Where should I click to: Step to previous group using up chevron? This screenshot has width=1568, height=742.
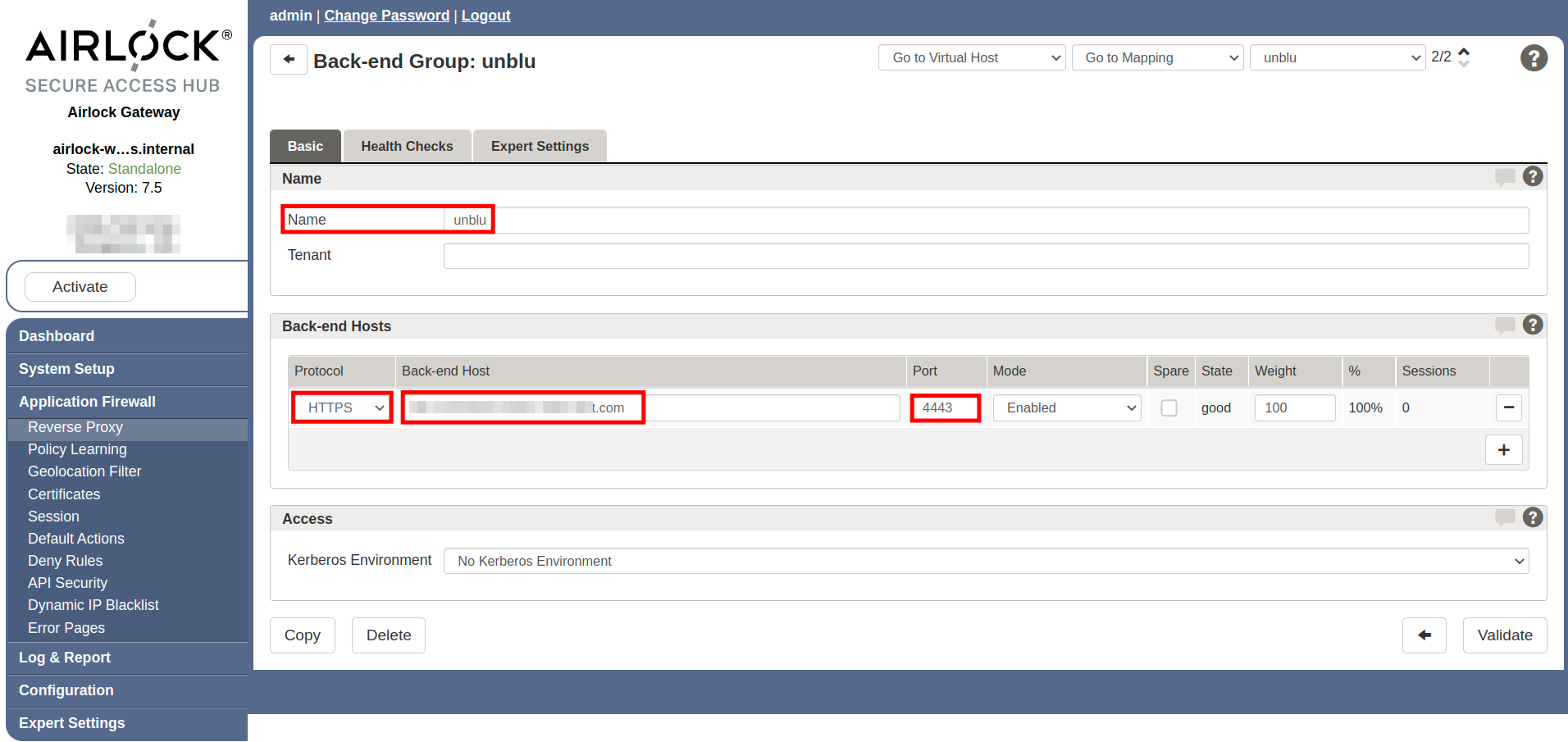point(1465,51)
